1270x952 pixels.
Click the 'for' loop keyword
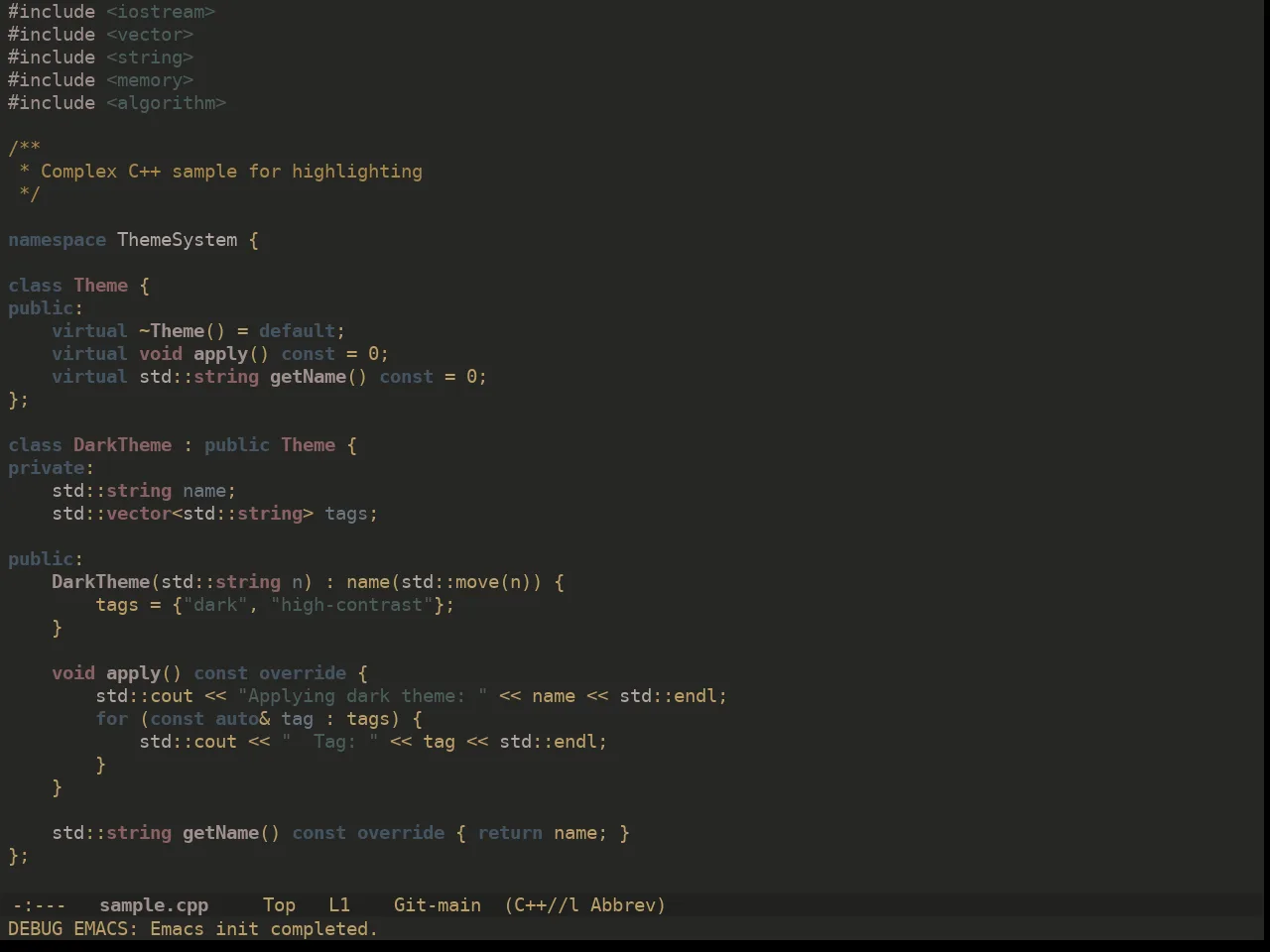(x=111, y=719)
